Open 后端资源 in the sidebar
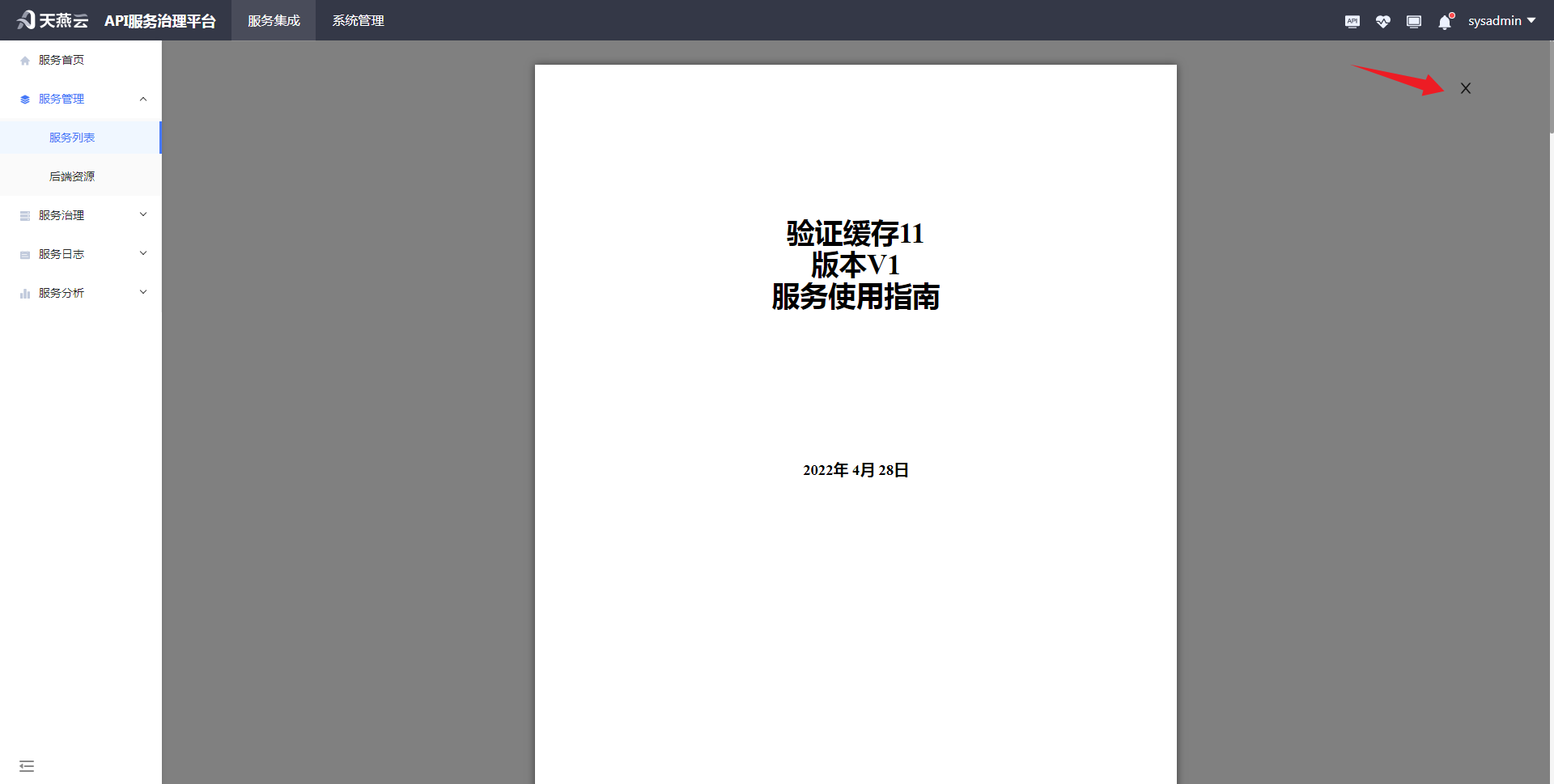Screen dimensions: 1554x784 point(72,176)
